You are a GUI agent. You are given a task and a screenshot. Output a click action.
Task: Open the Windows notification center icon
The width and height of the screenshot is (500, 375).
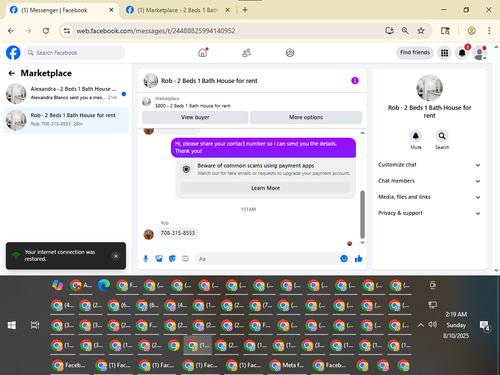pyautogui.click(x=484, y=326)
